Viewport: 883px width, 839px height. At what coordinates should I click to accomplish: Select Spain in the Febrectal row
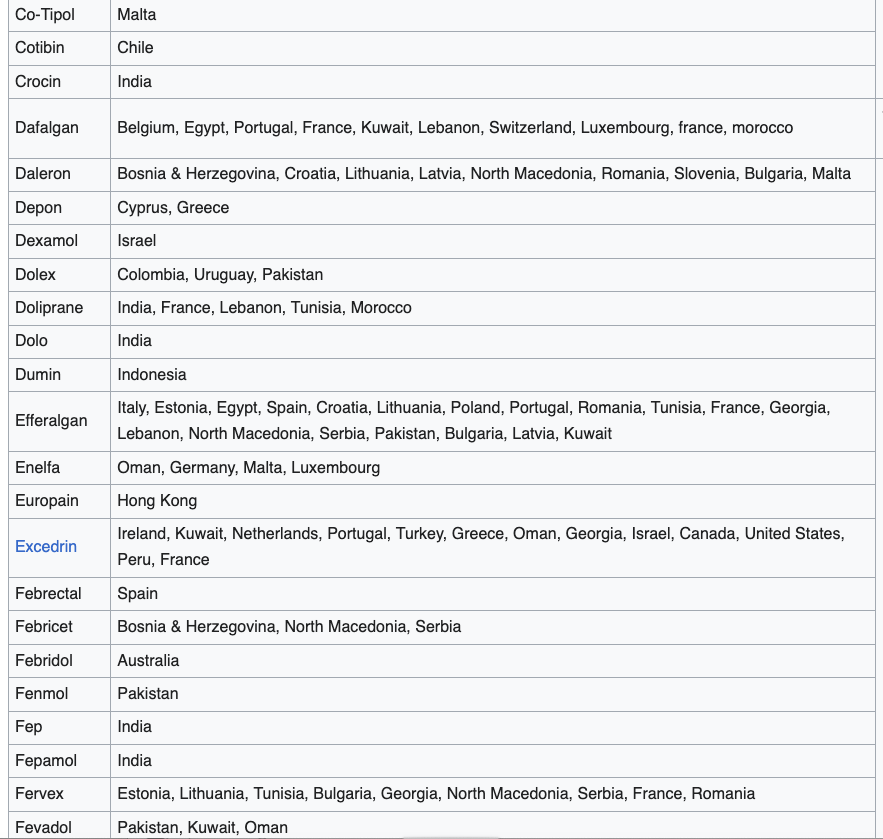coord(137,594)
